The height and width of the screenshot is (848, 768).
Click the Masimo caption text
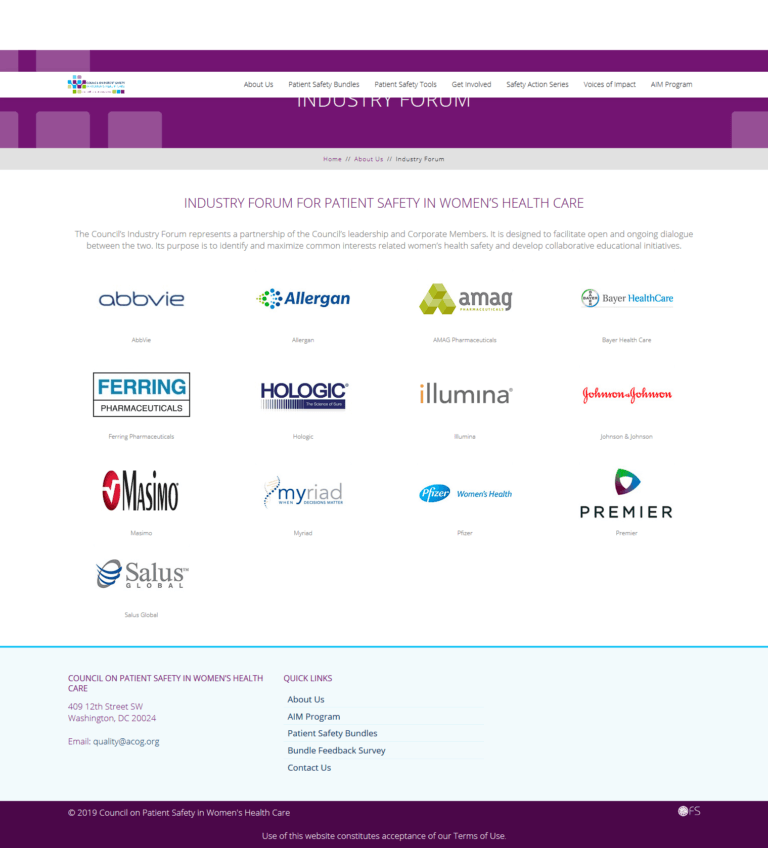pos(141,533)
